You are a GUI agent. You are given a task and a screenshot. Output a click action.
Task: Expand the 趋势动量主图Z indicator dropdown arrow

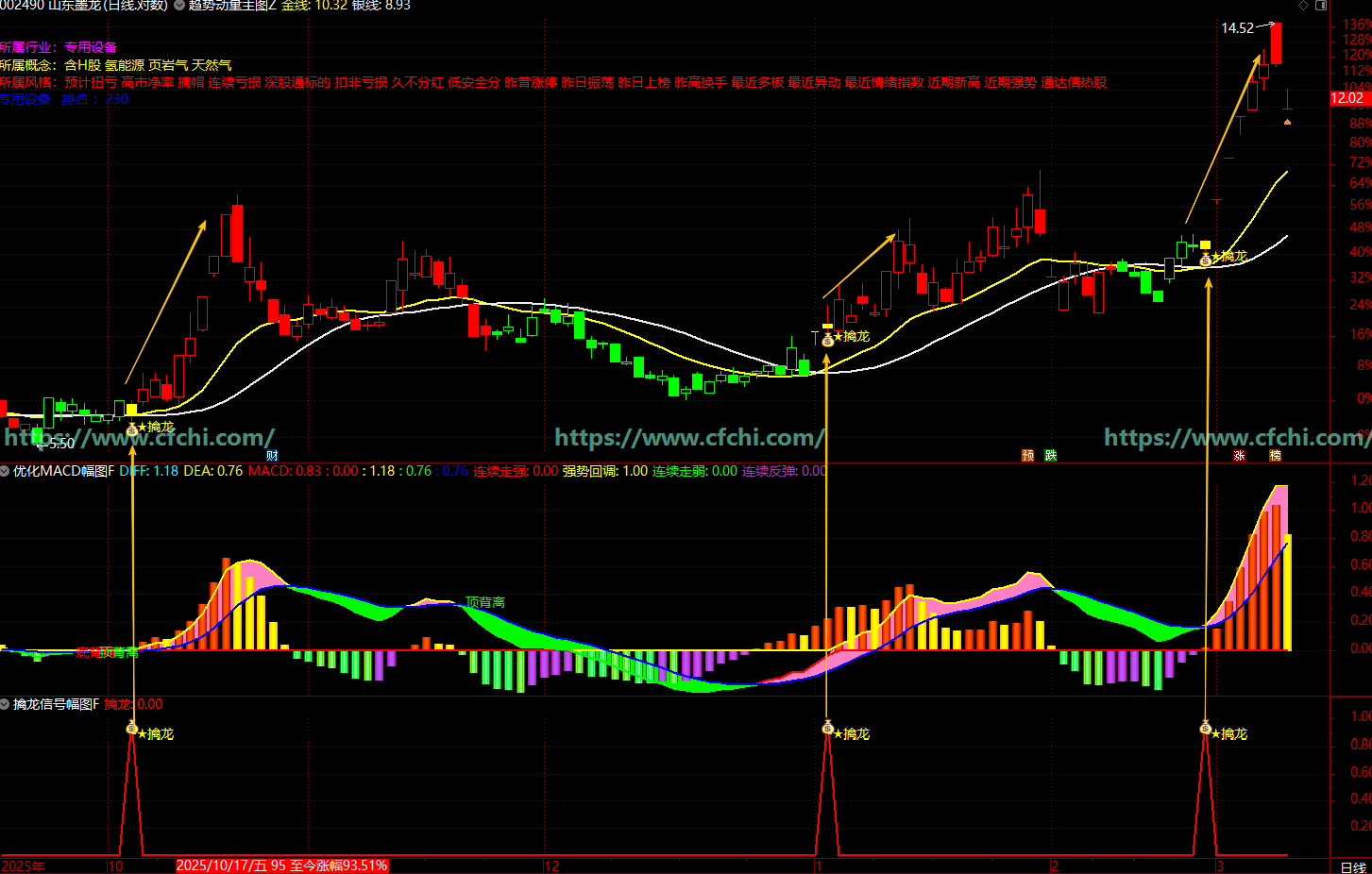(179, 6)
